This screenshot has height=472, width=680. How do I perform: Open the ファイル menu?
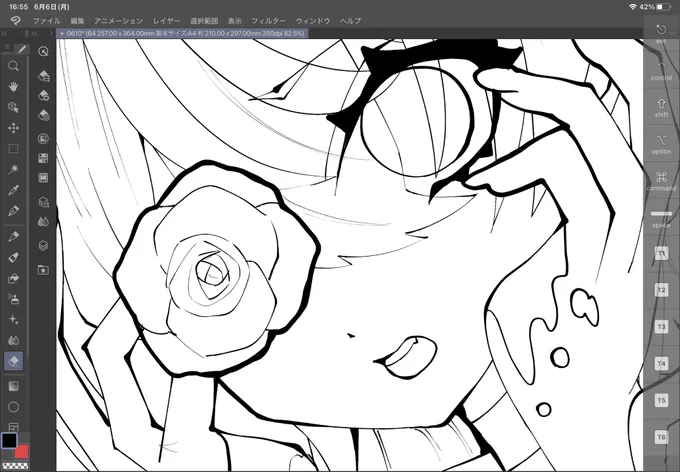pyautogui.click(x=47, y=21)
